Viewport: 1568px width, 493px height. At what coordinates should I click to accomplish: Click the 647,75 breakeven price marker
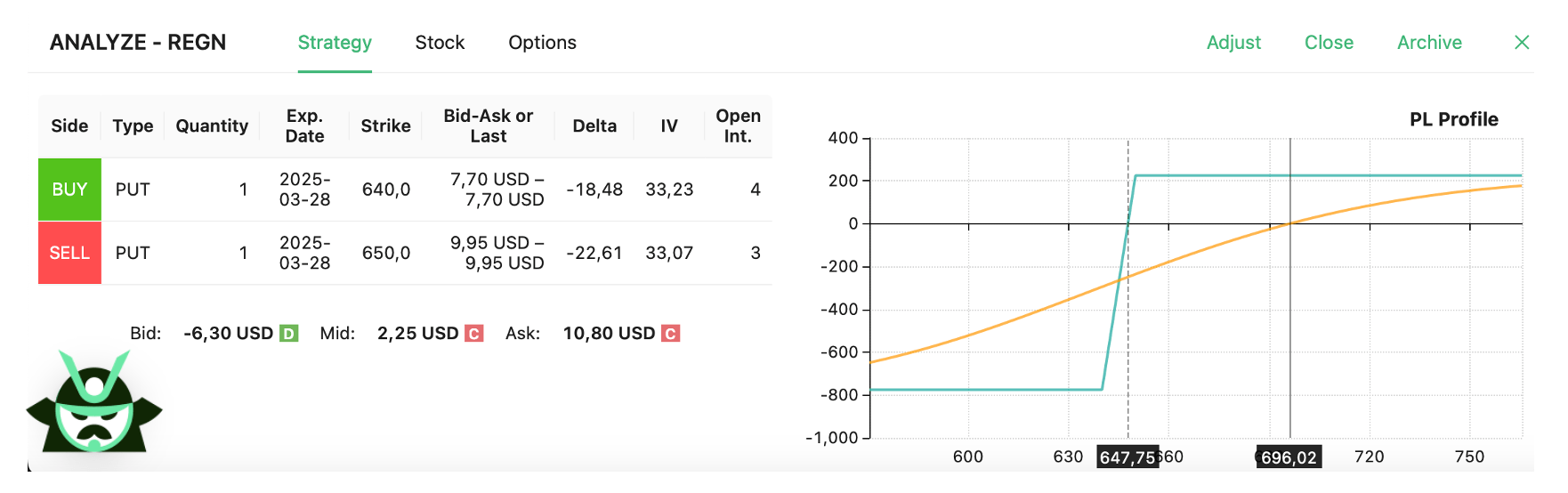coord(1128,457)
